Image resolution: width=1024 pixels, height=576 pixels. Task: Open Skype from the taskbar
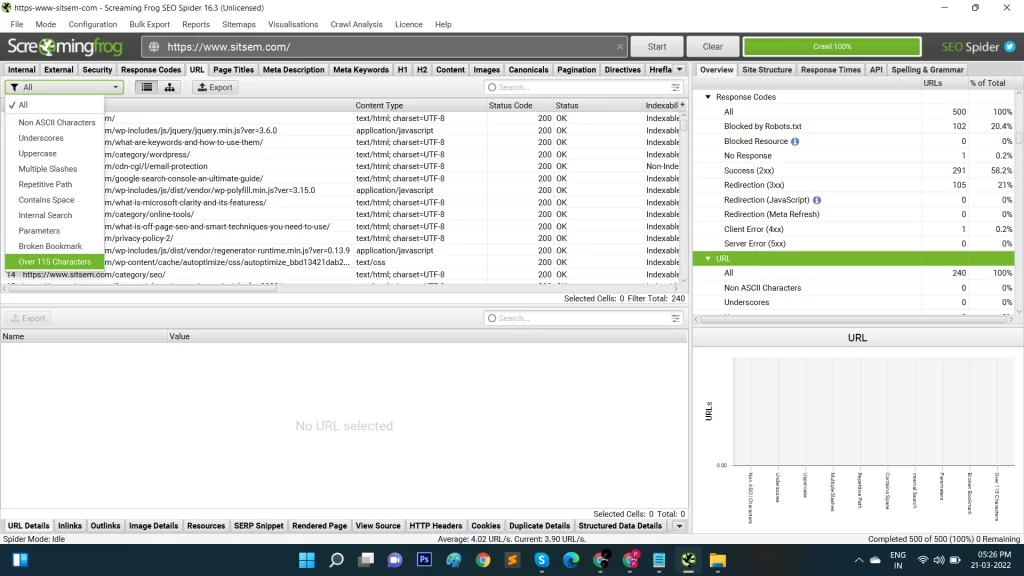[542, 560]
